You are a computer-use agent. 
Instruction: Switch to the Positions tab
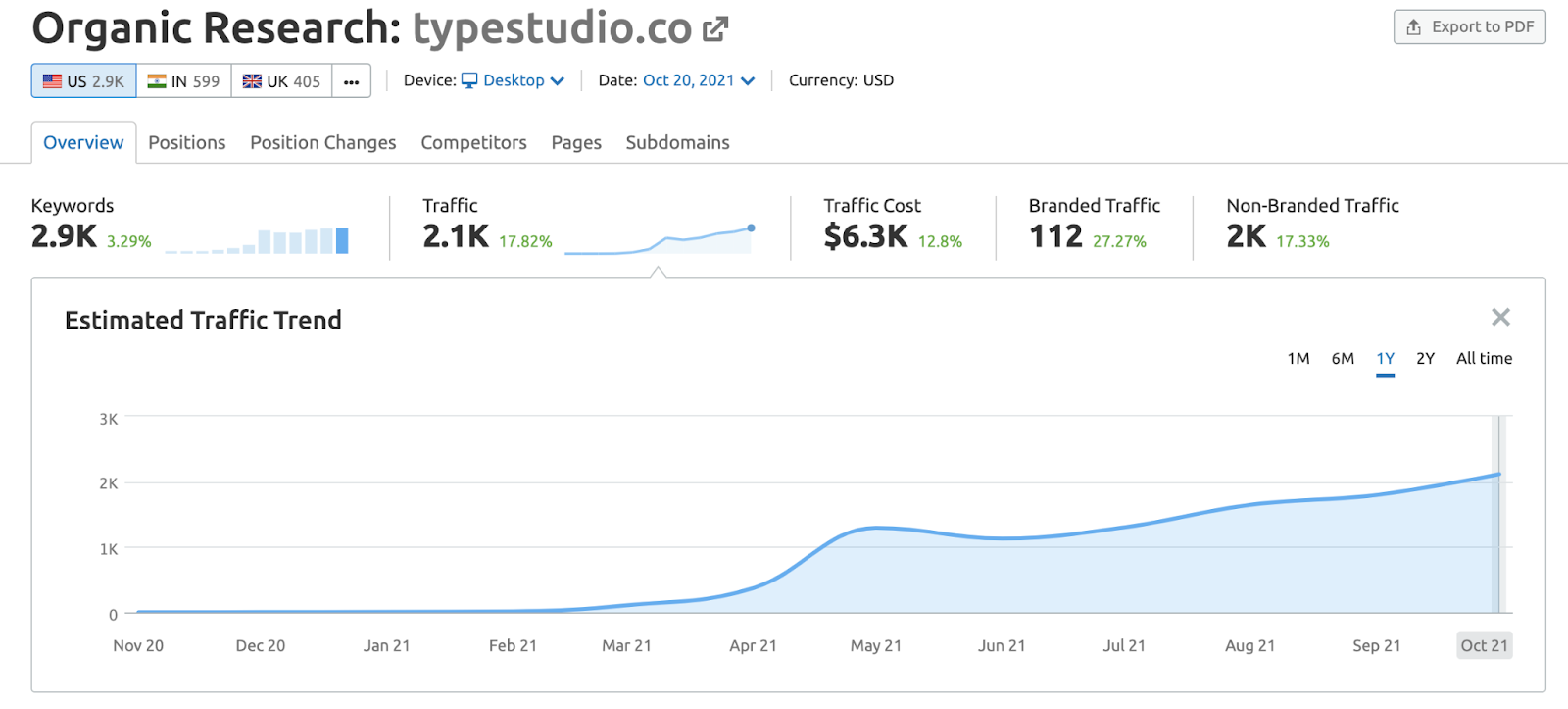pyautogui.click(x=186, y=142)
